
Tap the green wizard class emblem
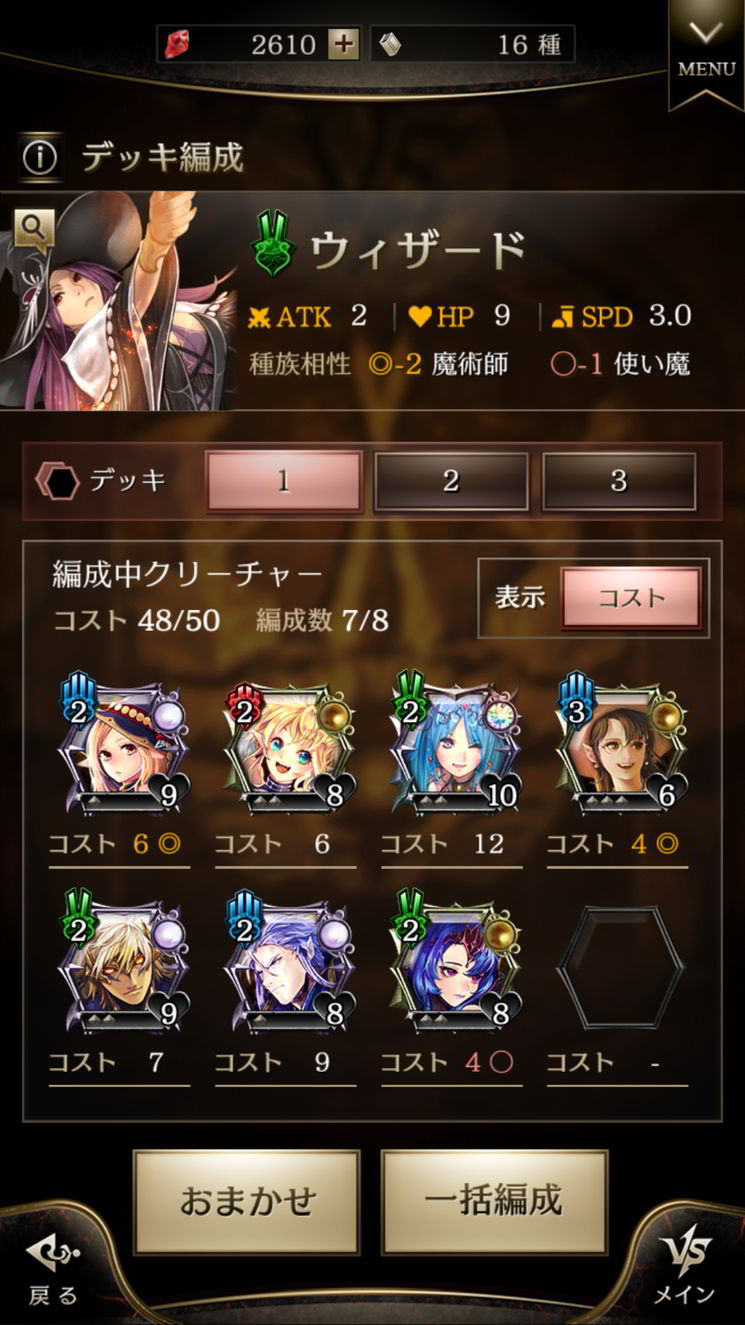click(274, 245)
